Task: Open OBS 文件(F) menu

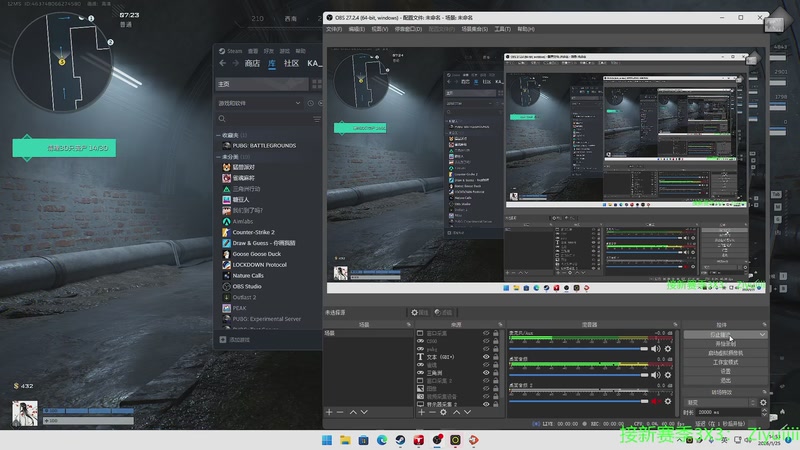Action: pyautogui.click(x=334, y=29)
